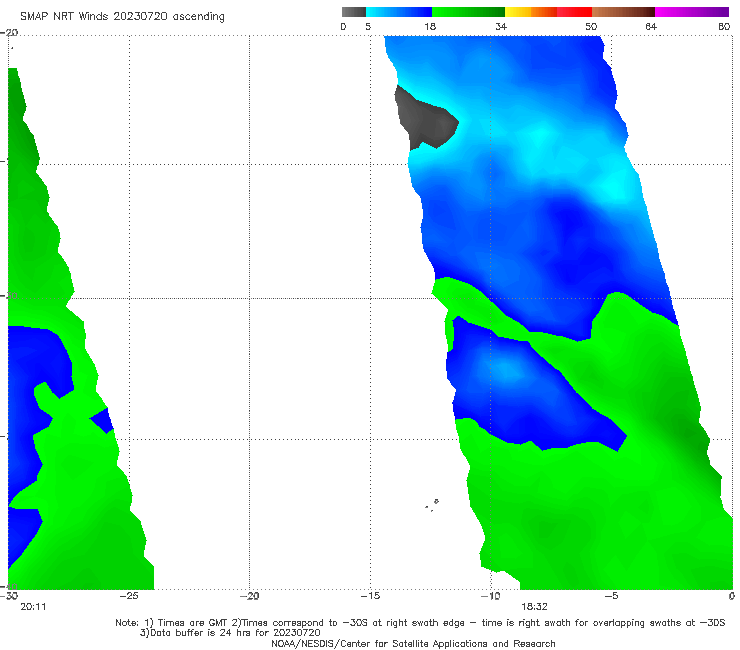Click the small island marks near -12 longitude

pos(432,505)
